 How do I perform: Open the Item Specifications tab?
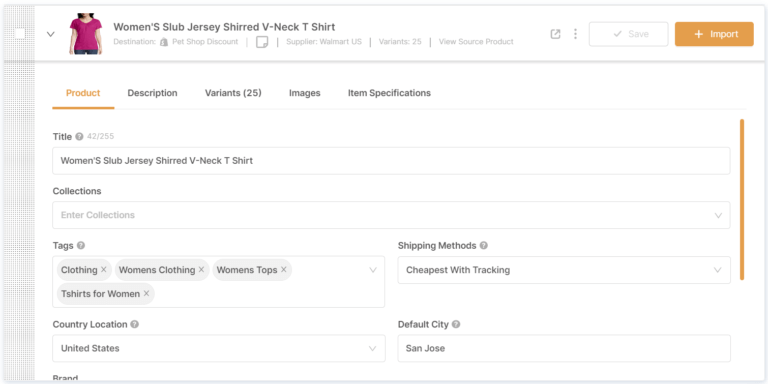(389, 93)
